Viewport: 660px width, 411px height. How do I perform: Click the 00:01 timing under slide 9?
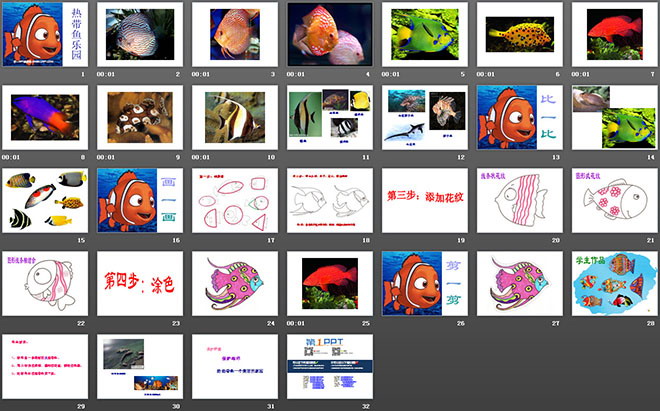point(106,157)
